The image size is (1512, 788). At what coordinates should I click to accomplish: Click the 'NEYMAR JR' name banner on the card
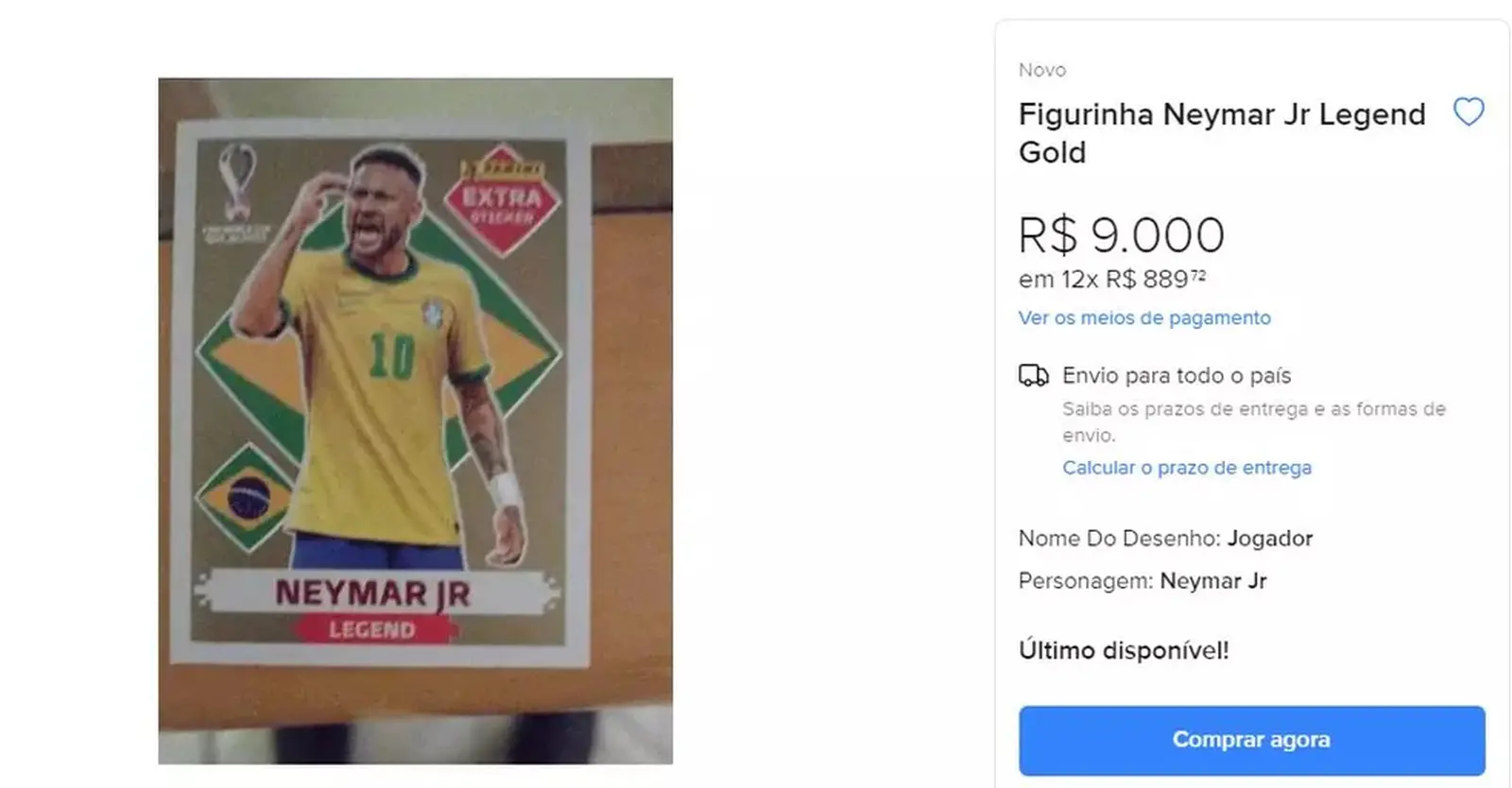point(376,593)
